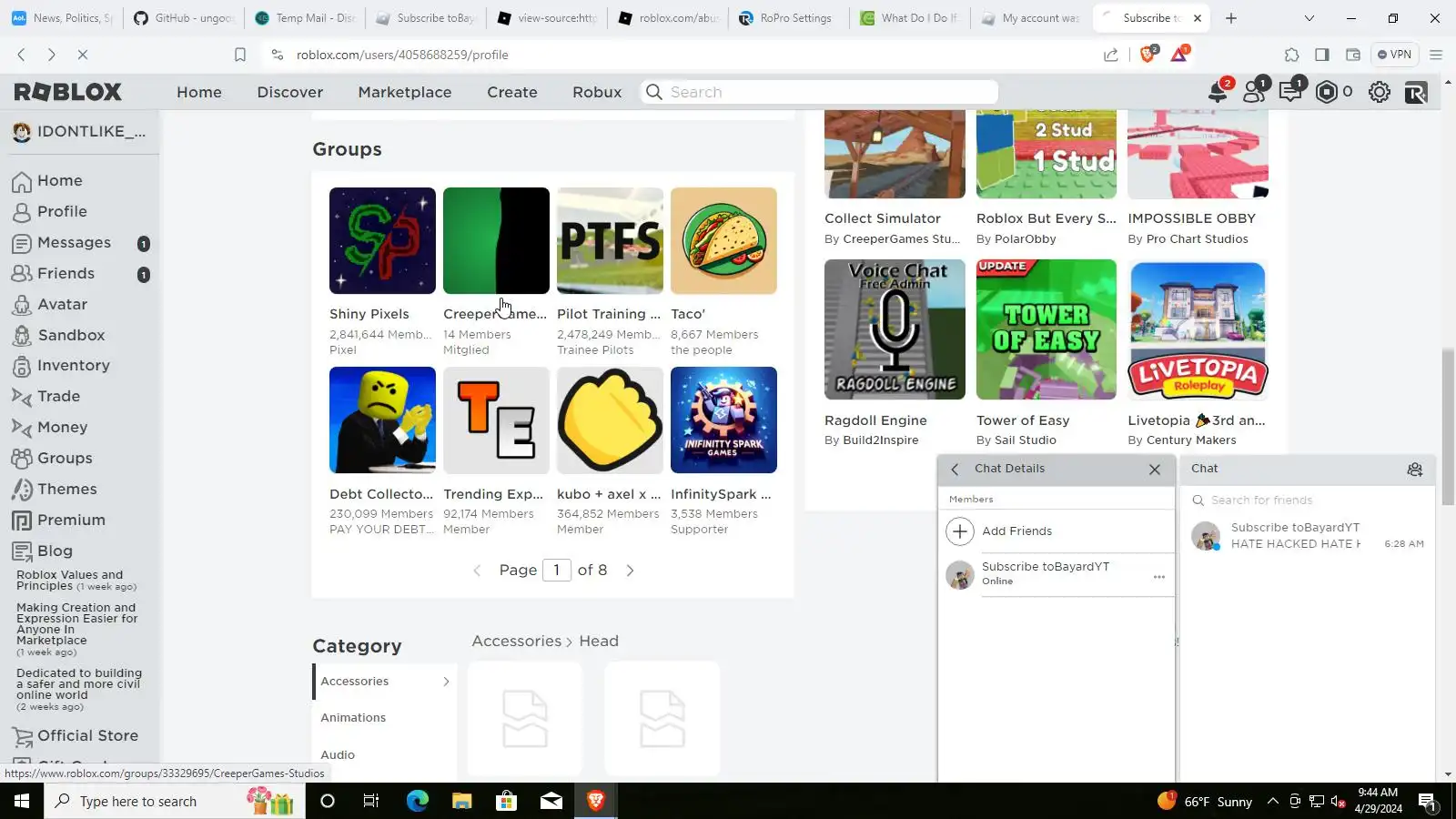Image resolution: width=1456 pixels, height=819 pixels.
Task: Open Microsoft Edge from the taskbar
Action: (x=418, y=801)
